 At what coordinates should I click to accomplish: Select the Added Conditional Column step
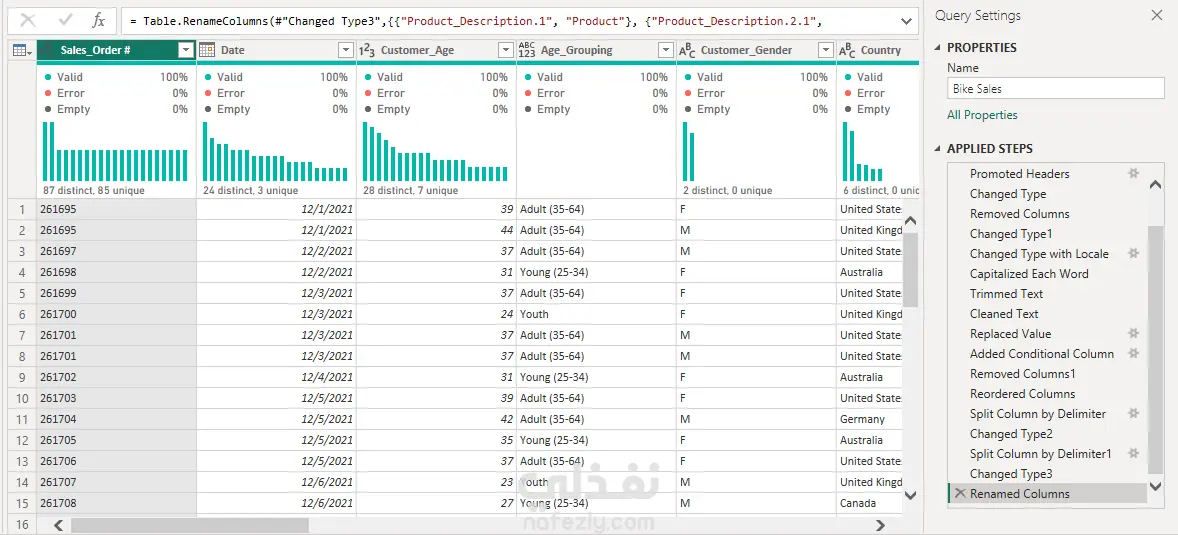click(1041, 354)
